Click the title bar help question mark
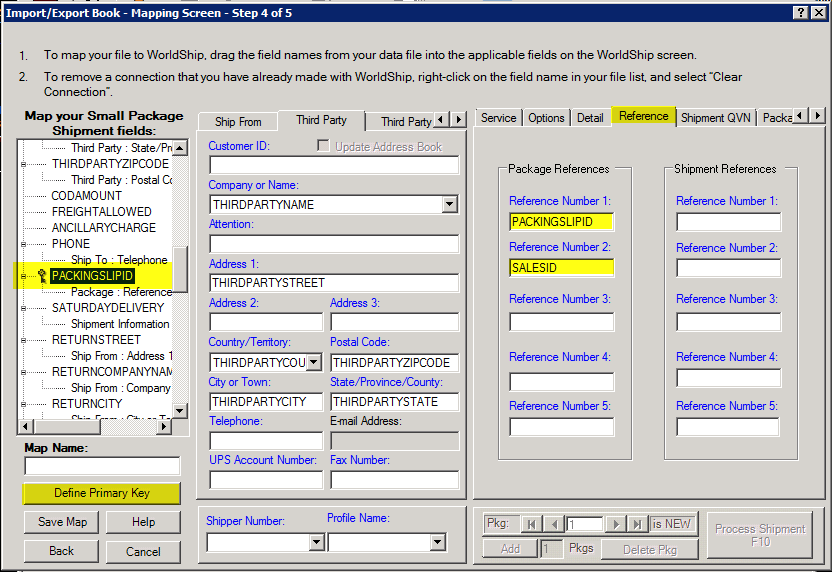 (802, 12)
